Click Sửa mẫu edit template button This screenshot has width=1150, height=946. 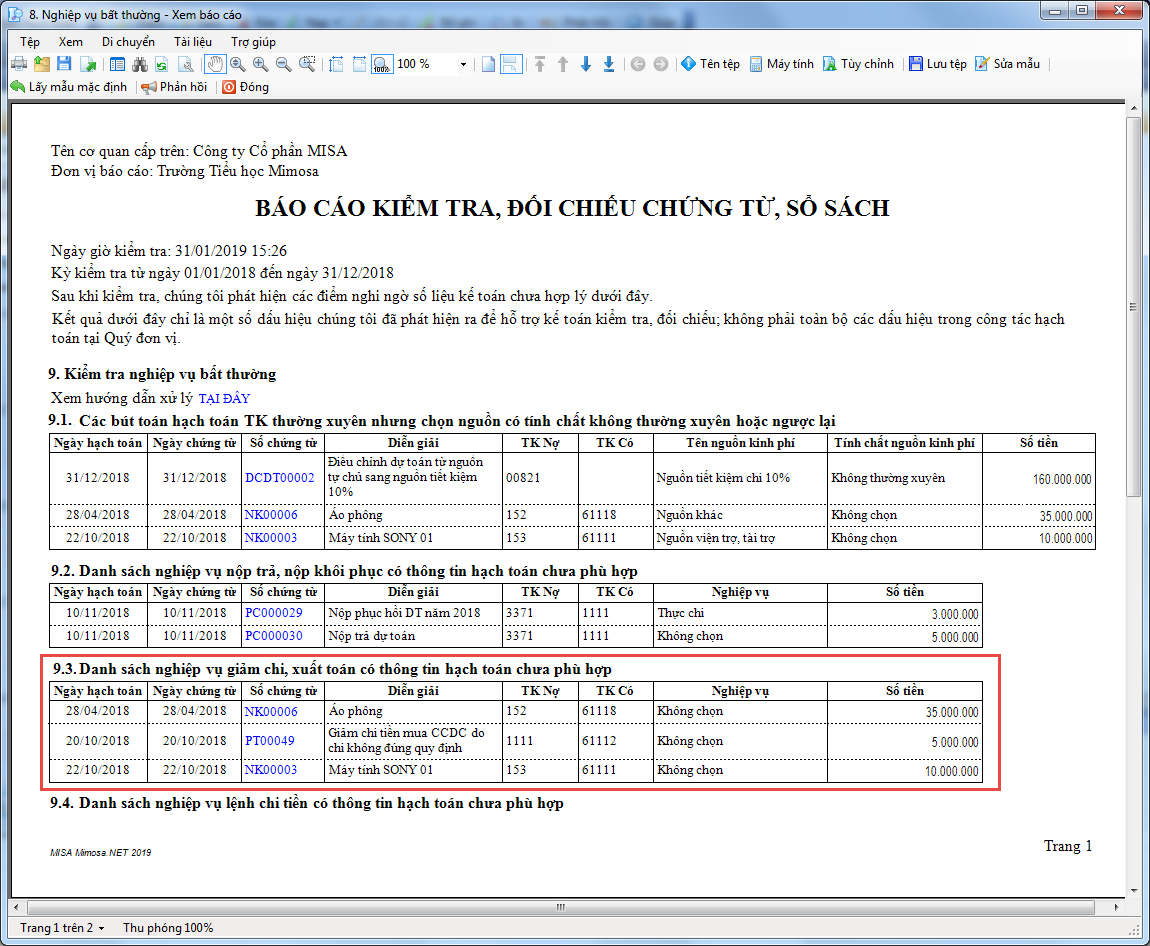pyautogui.click(x=1007, y=65)
